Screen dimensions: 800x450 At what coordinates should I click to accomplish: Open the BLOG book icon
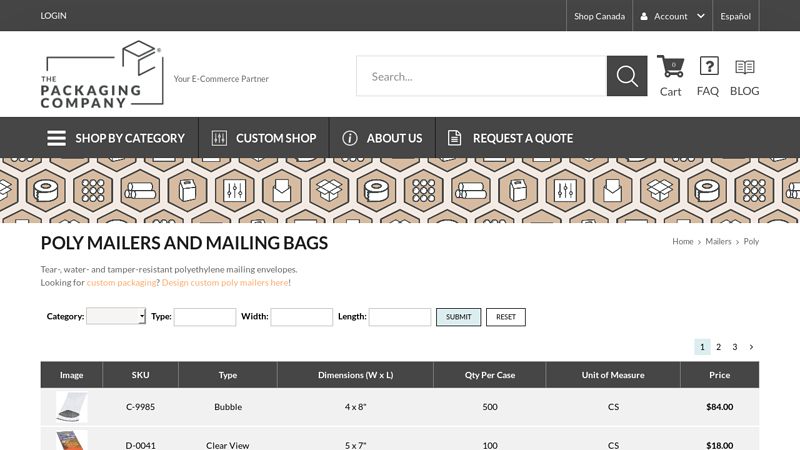[x=744, y=67]
